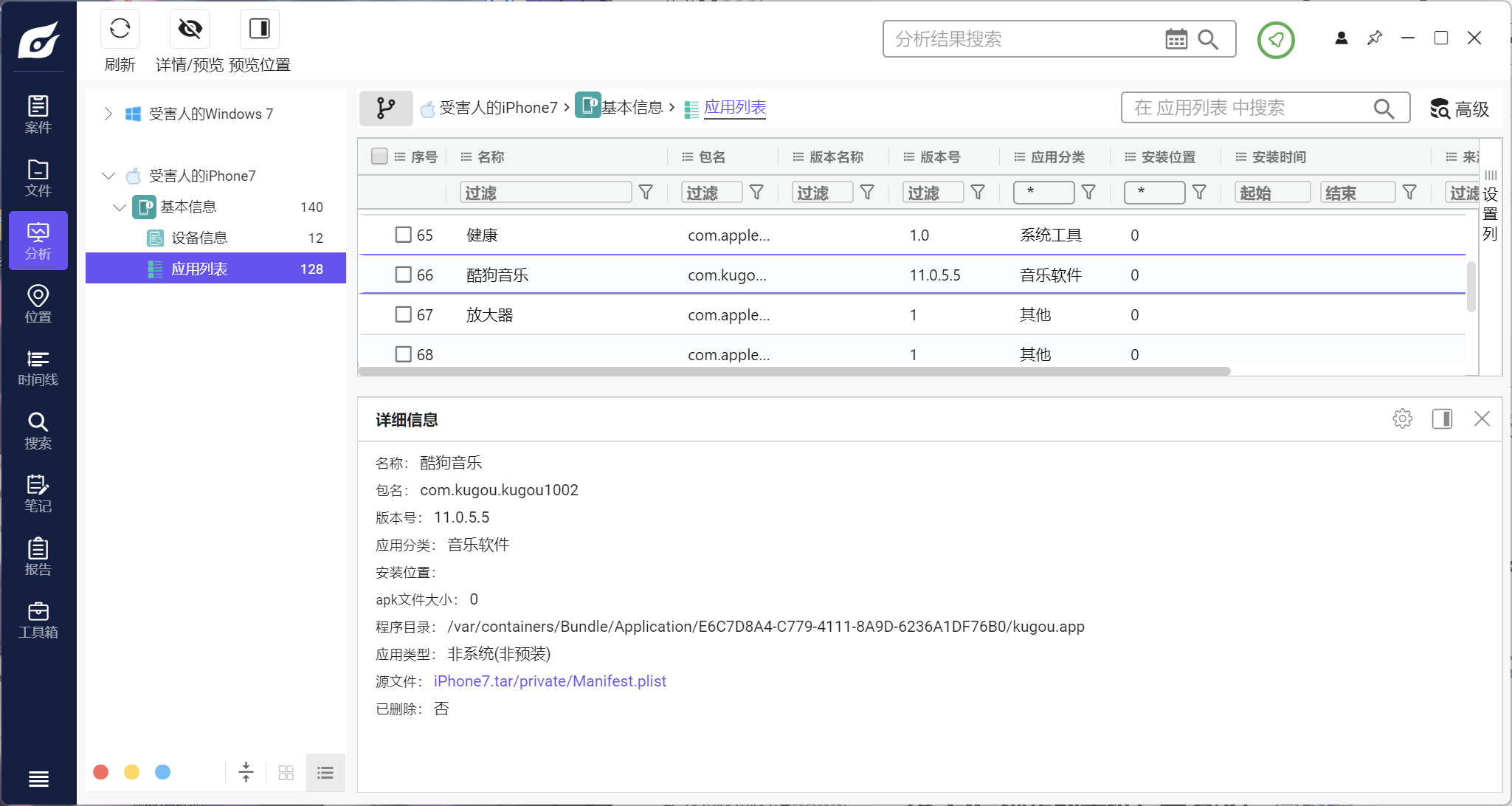
Task: Select 应用列表 in the tree
Action: point(215,269)
